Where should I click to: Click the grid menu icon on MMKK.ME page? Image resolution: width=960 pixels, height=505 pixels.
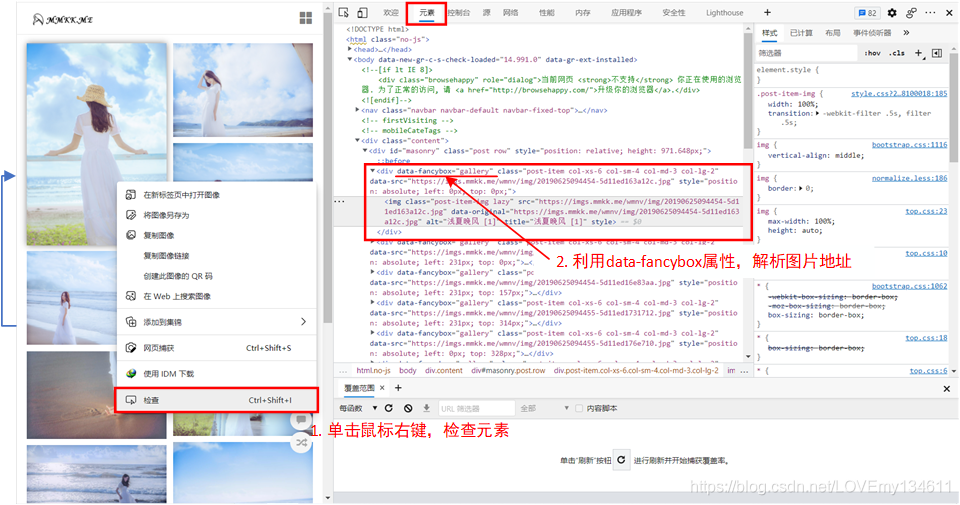(306, 18)
